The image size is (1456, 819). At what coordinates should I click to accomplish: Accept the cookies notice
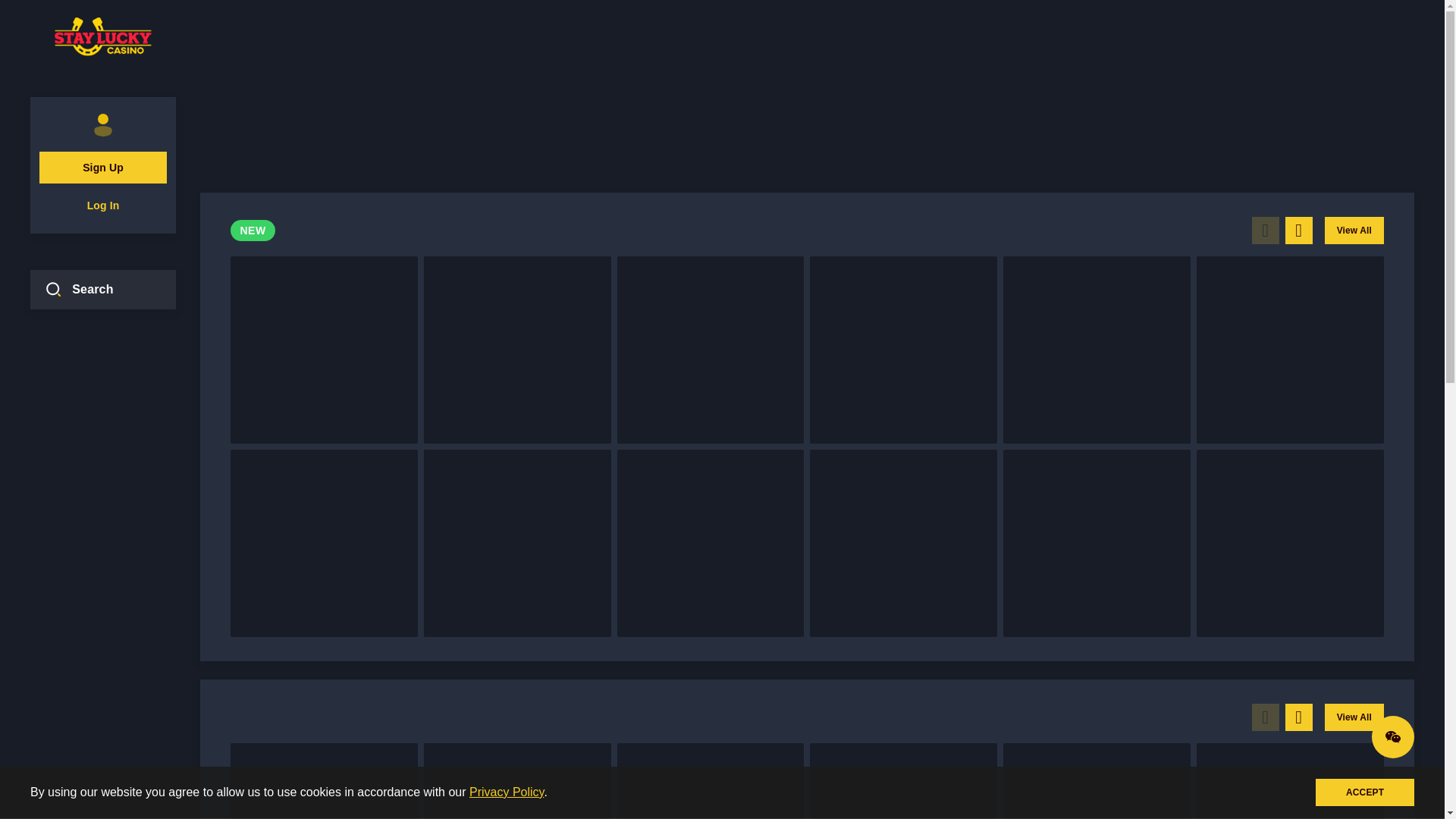1364,792
